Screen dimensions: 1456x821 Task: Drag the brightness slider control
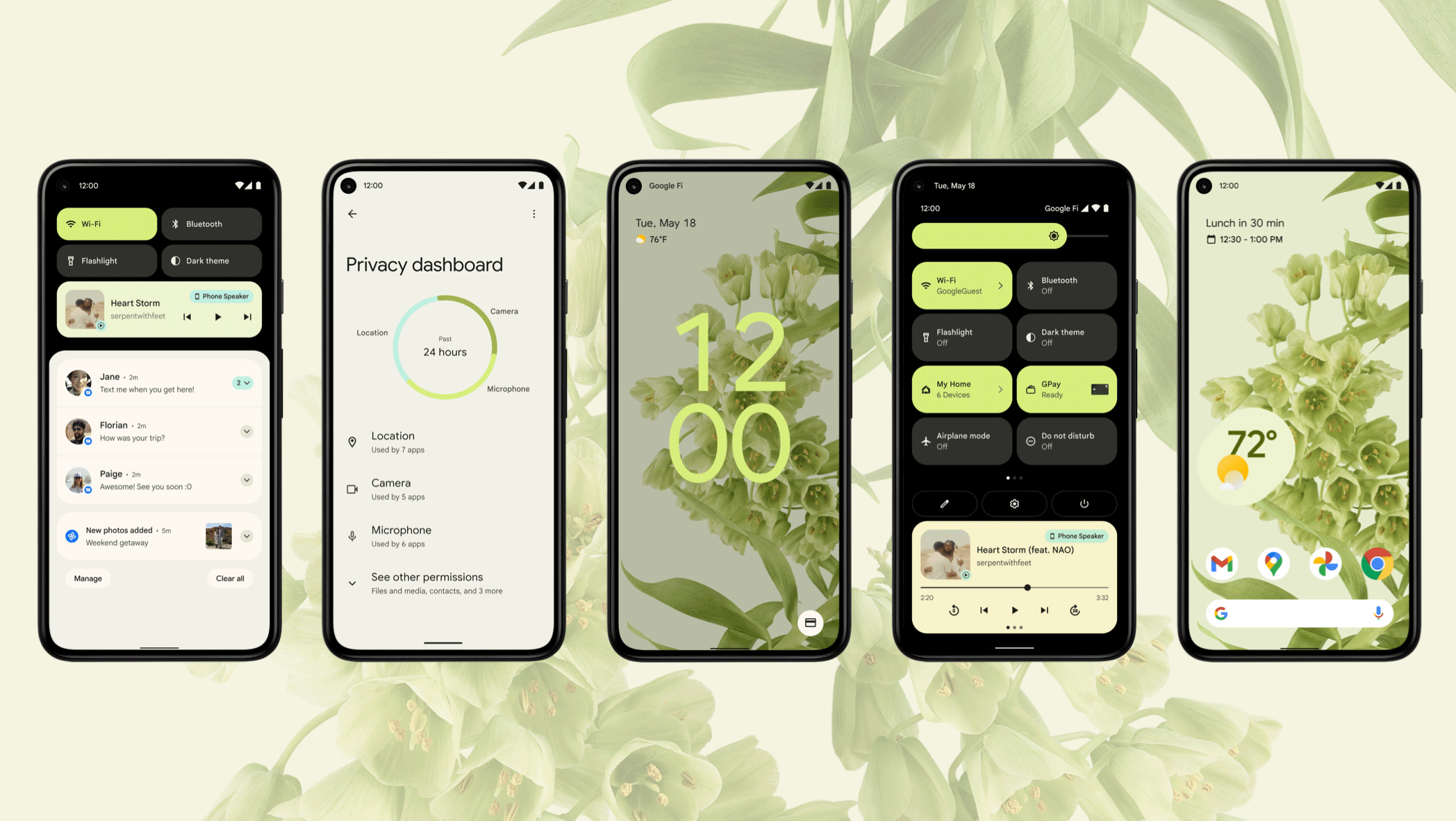point(1052,237)
